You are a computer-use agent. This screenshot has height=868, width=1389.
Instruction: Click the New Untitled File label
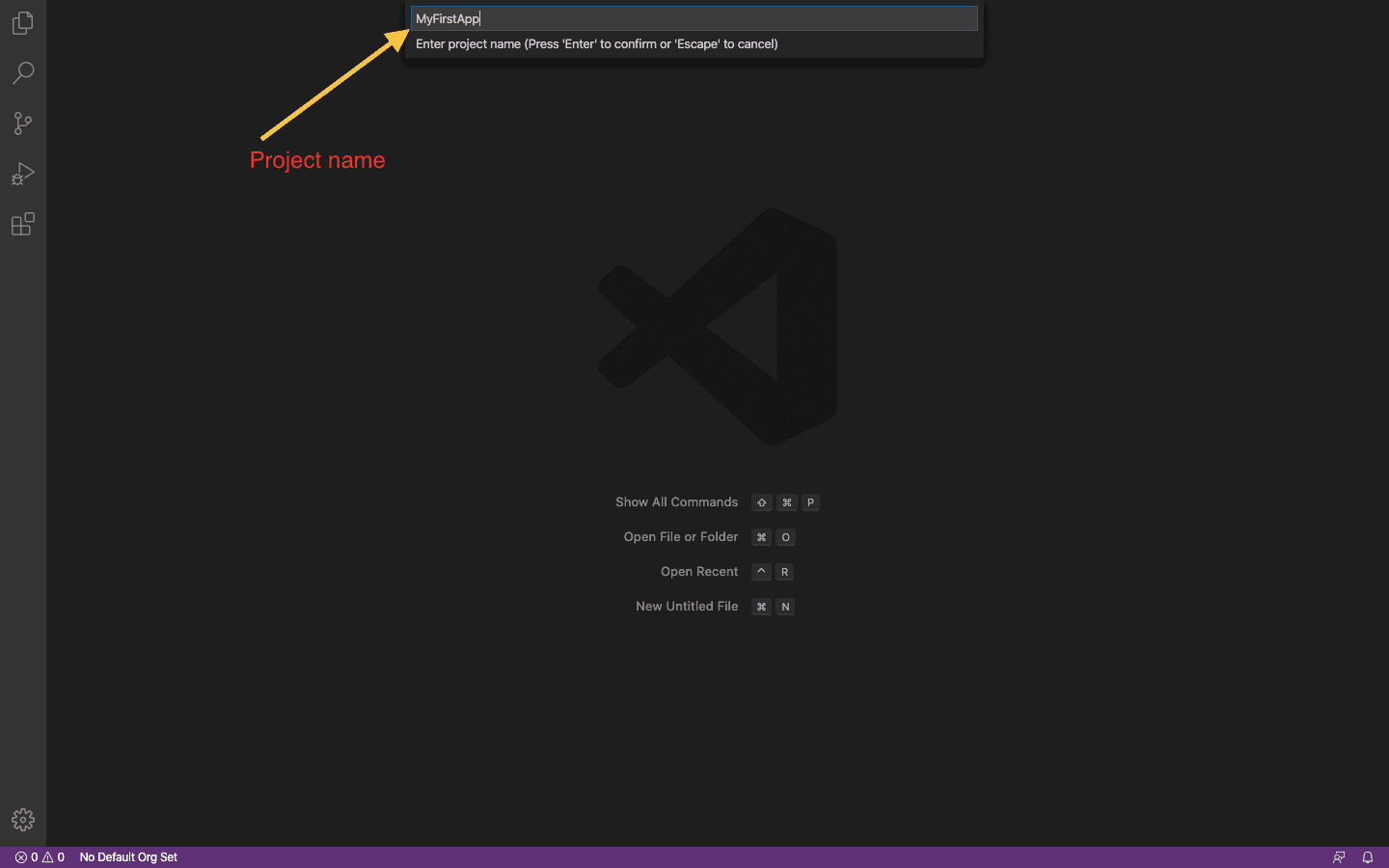687,606
